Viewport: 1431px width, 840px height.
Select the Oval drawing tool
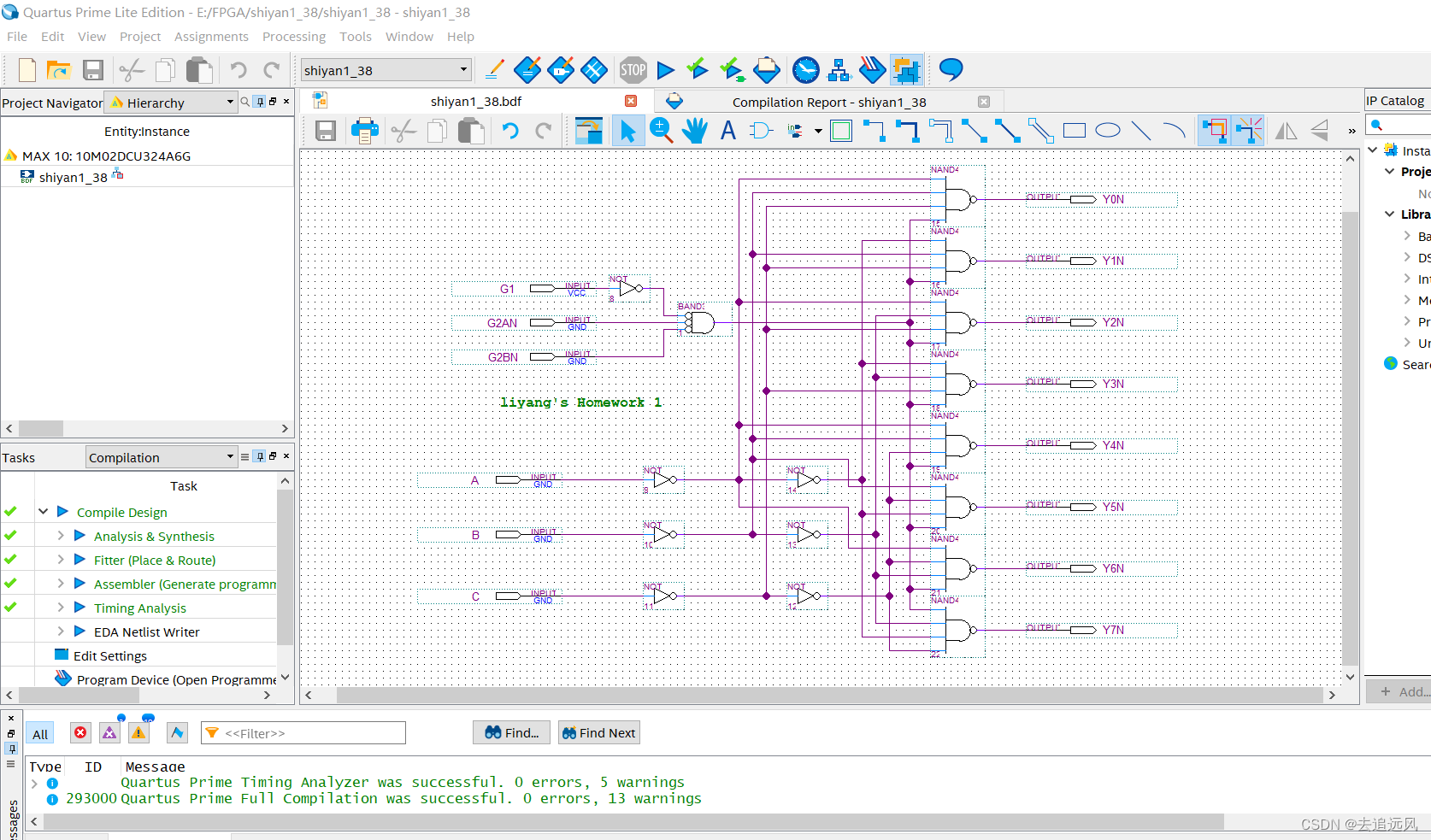(1107, 131)
